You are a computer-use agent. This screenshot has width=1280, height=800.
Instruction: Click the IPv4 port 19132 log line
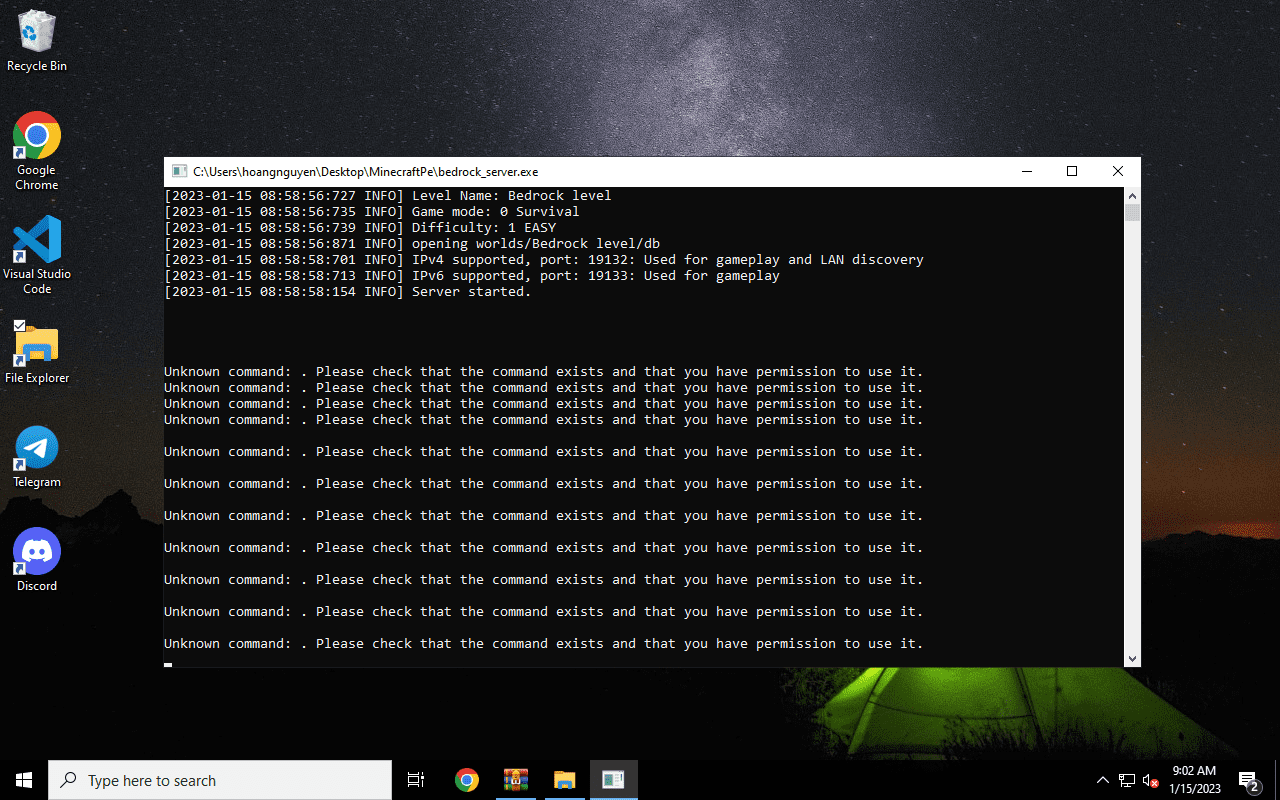pyautogui.click(x=544, y=260)
